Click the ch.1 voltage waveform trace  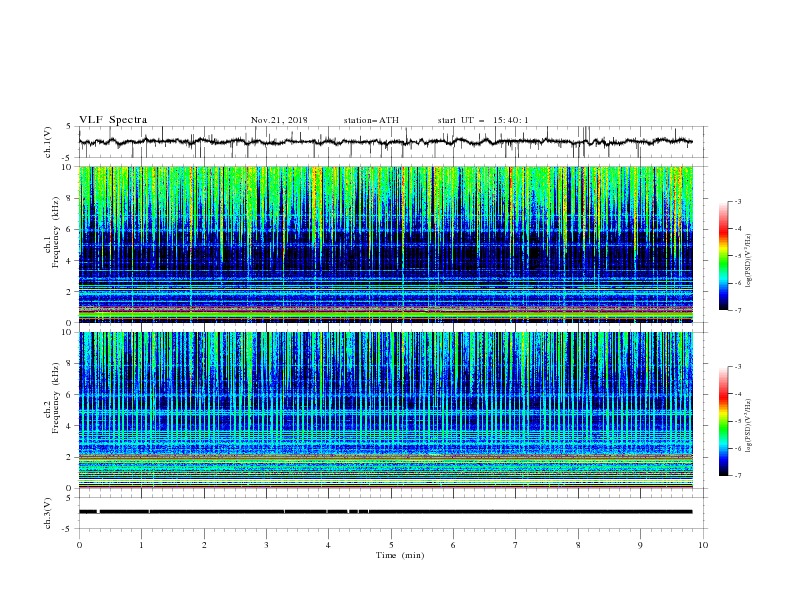385,142
